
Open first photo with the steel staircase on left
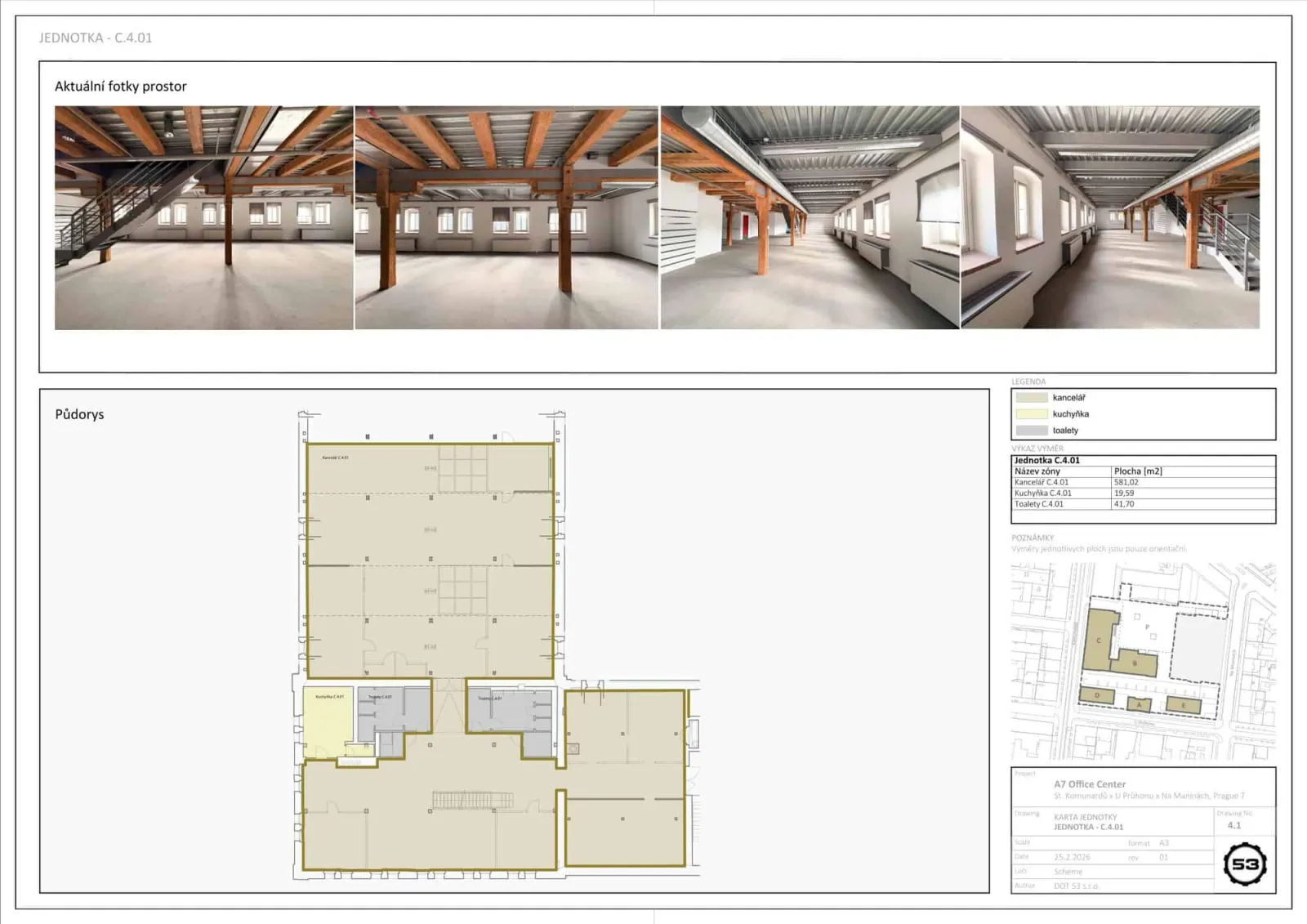[x=204, y=217]
